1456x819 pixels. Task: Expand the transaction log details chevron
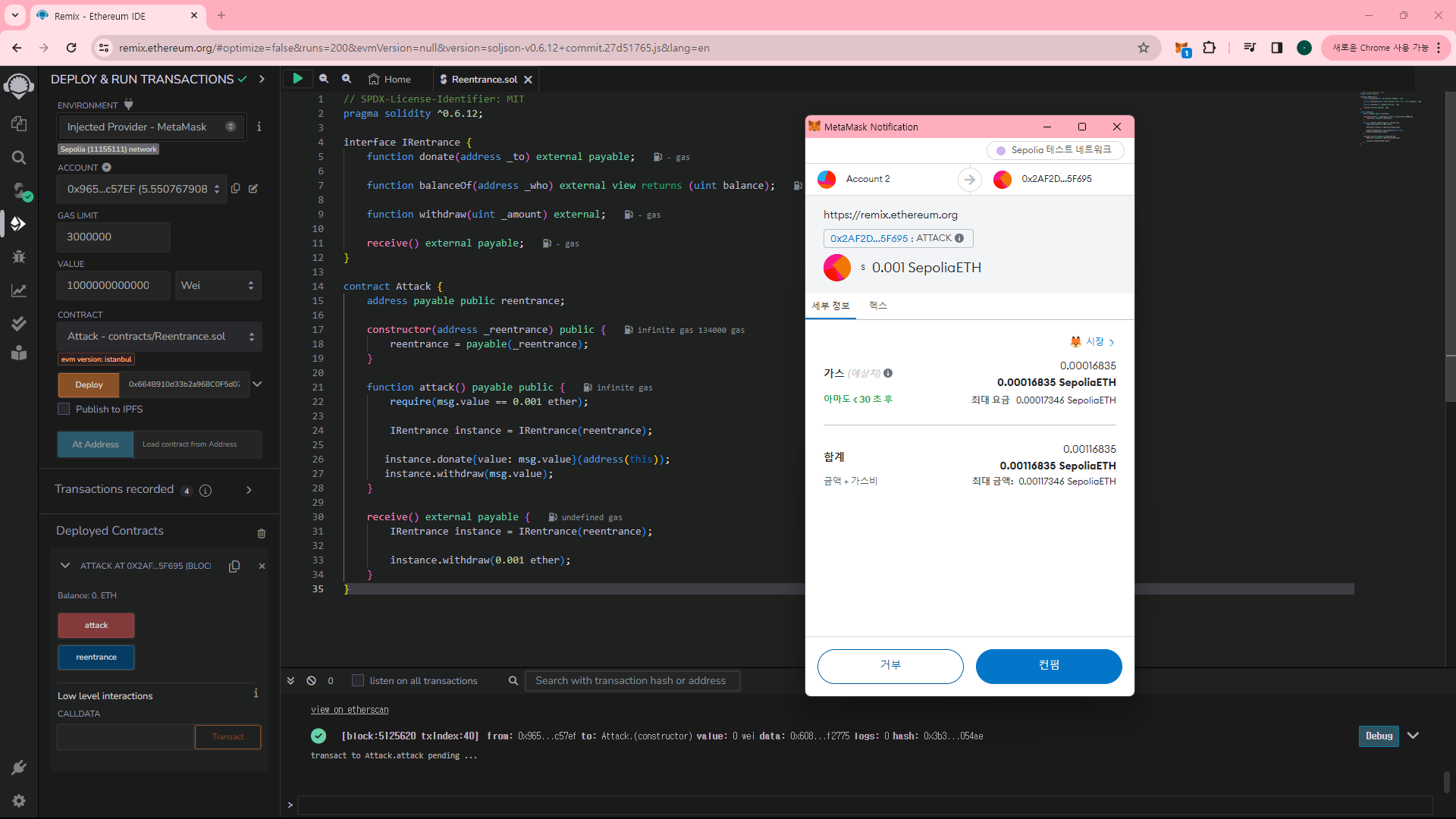click(x=1413, y=736)
